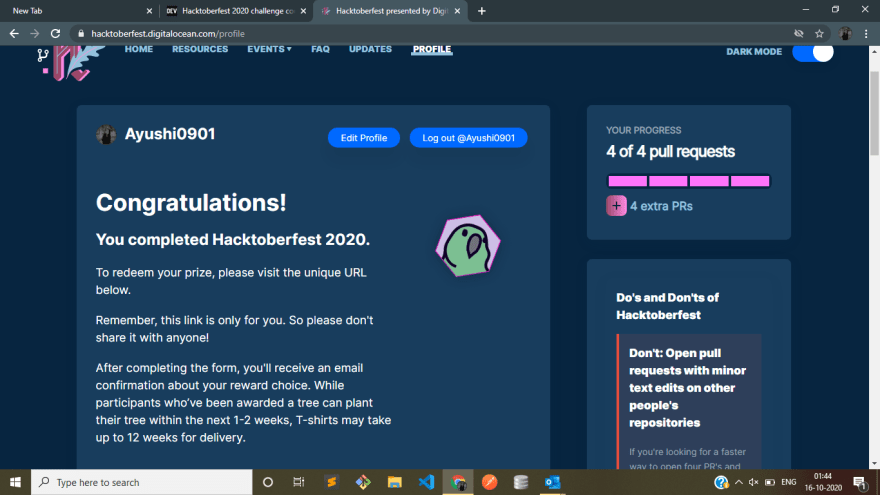Expand the Events dropdown menu
880x495 pixels.
[x=269, y=49]
